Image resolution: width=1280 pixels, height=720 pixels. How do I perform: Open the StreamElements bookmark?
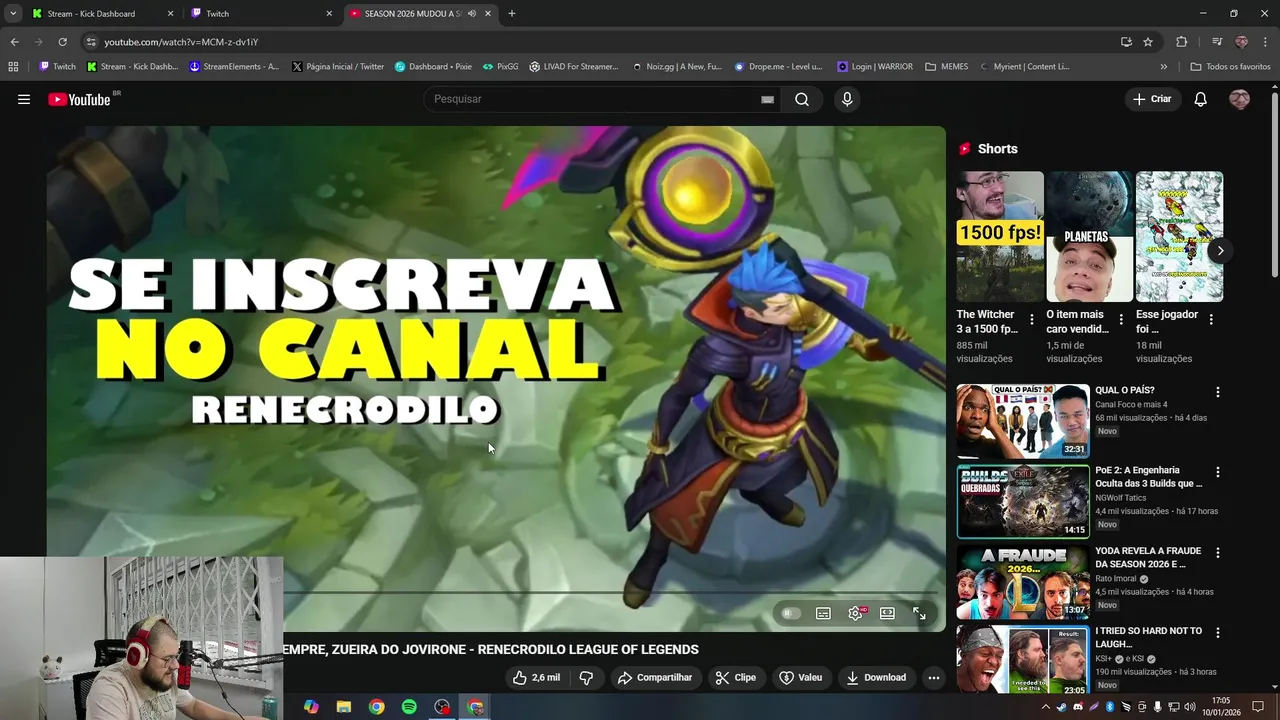tap(235, 67)
